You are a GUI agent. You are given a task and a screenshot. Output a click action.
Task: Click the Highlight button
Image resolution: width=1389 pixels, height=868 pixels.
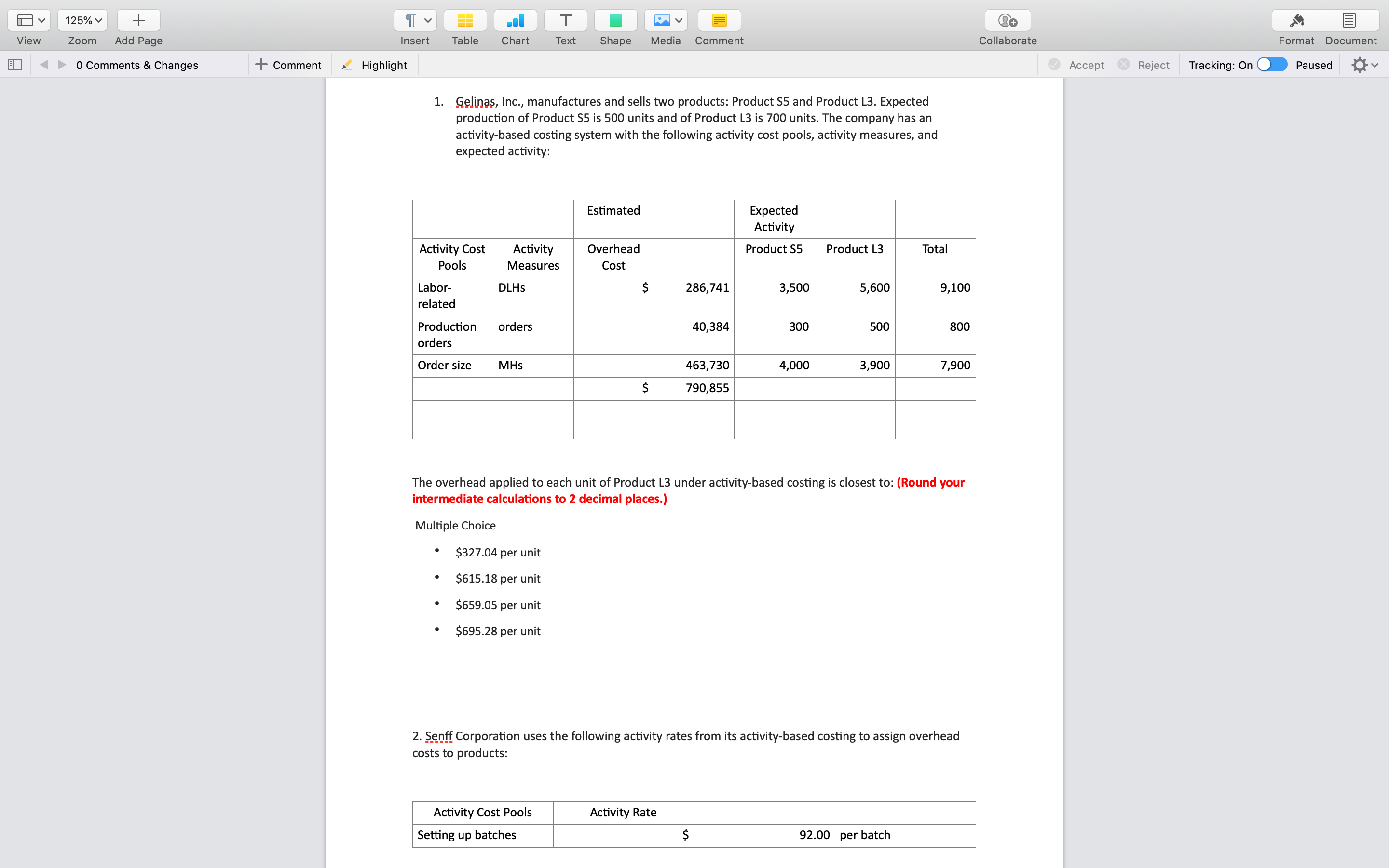coord(374,65)
